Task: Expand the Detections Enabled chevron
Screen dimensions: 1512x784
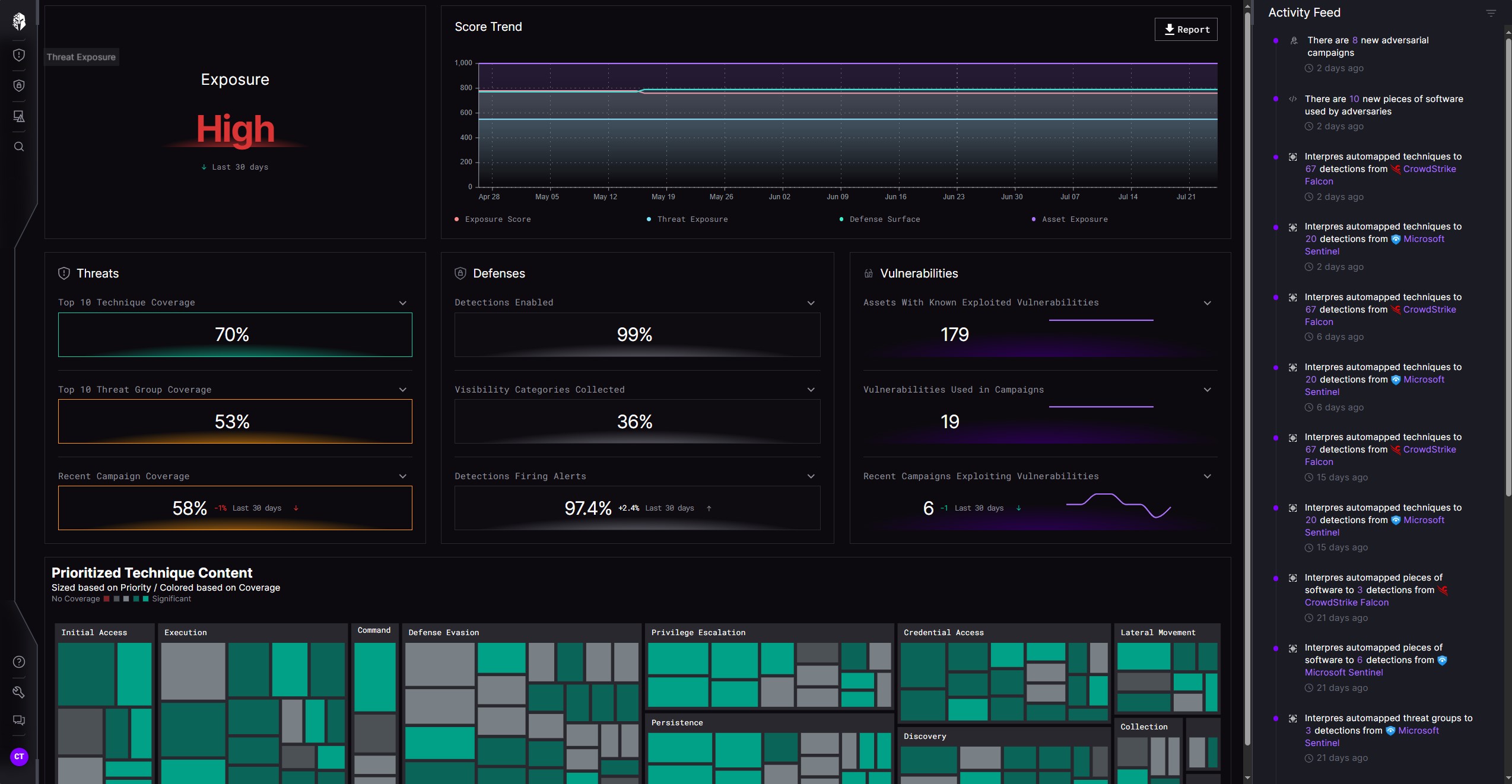Action: [x=811, y=303]
